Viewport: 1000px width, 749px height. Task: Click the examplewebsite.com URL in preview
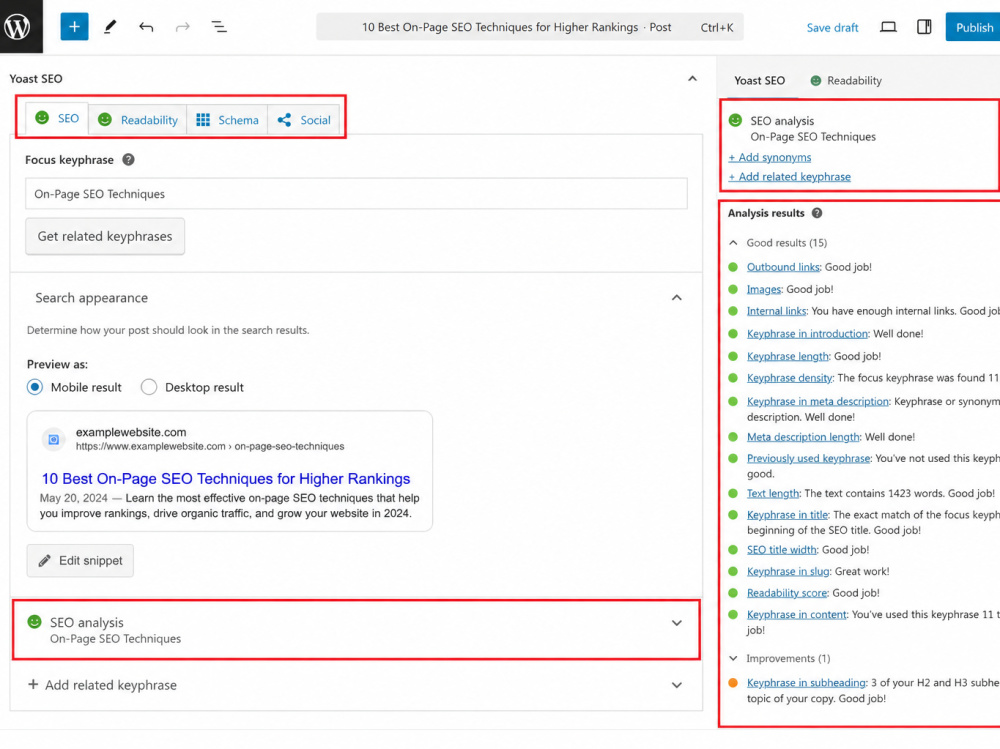point(210,447)
